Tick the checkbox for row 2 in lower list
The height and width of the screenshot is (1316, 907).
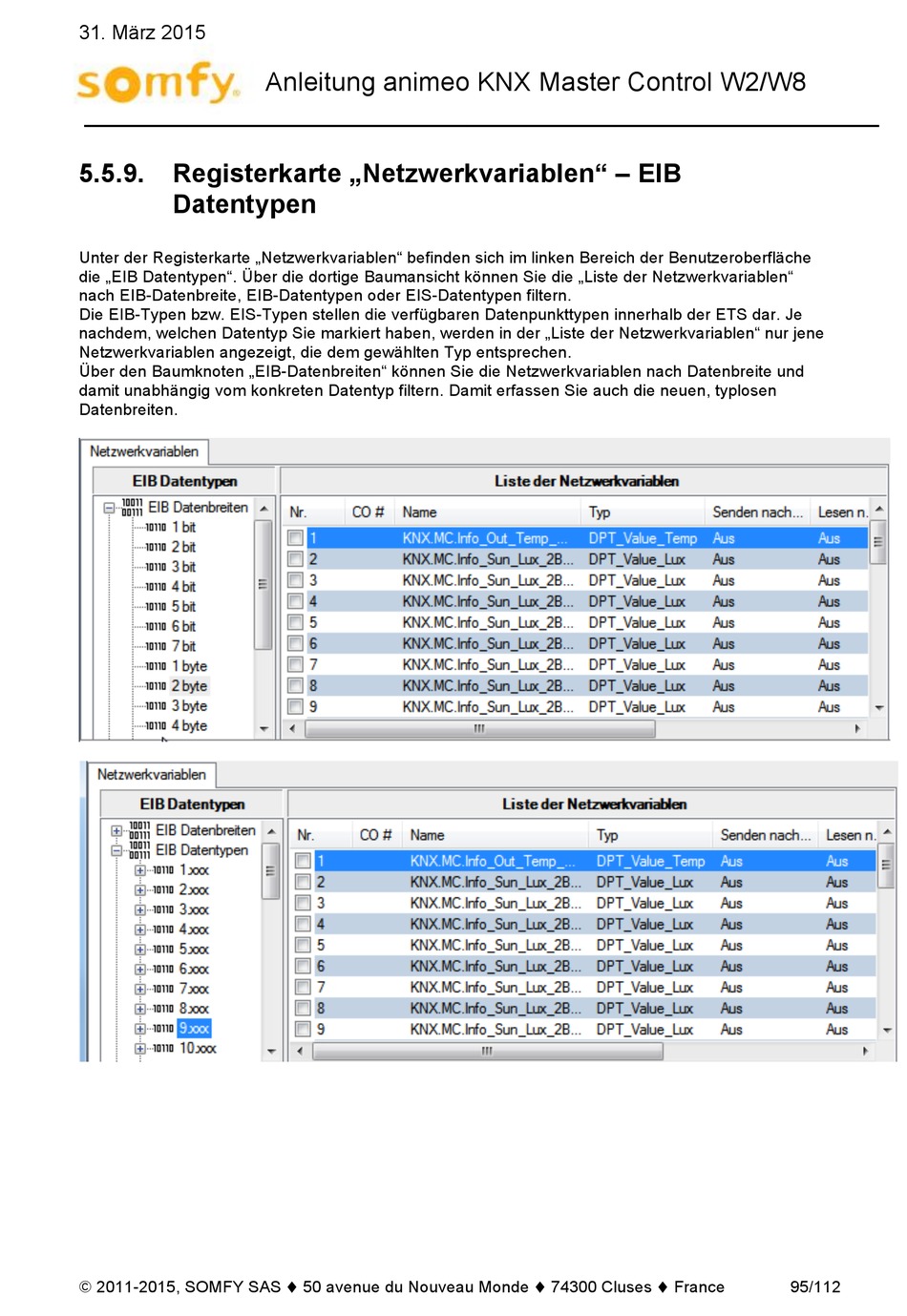point(304,882)
